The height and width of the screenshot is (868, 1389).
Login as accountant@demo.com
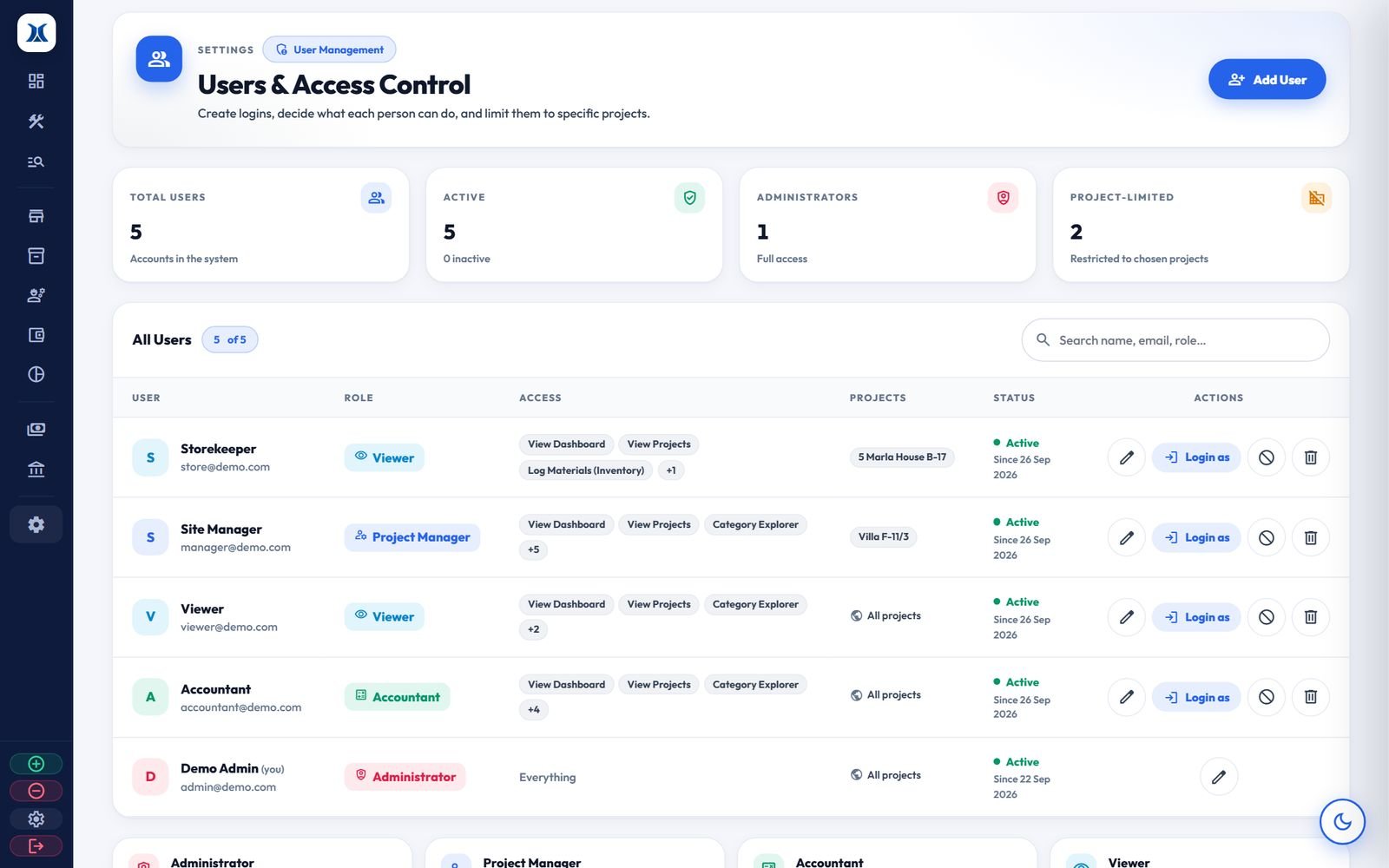(1196, 697)
